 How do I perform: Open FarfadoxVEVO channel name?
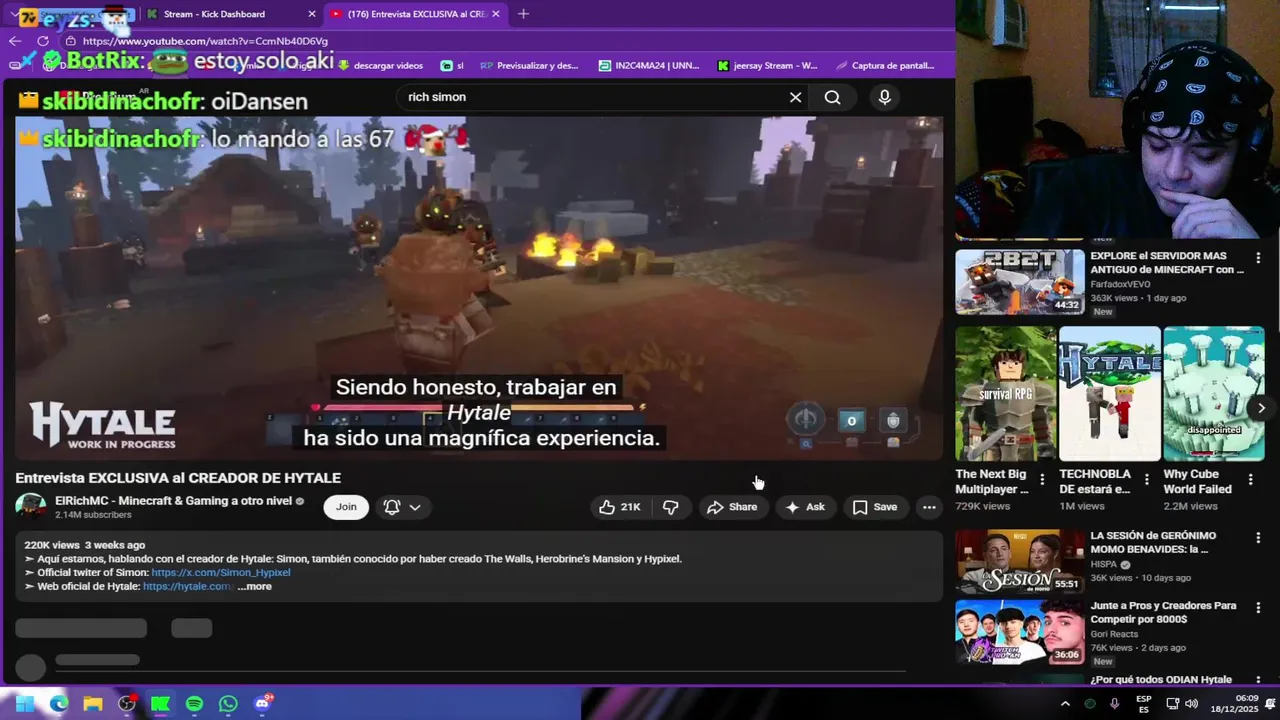(1120, 284)
